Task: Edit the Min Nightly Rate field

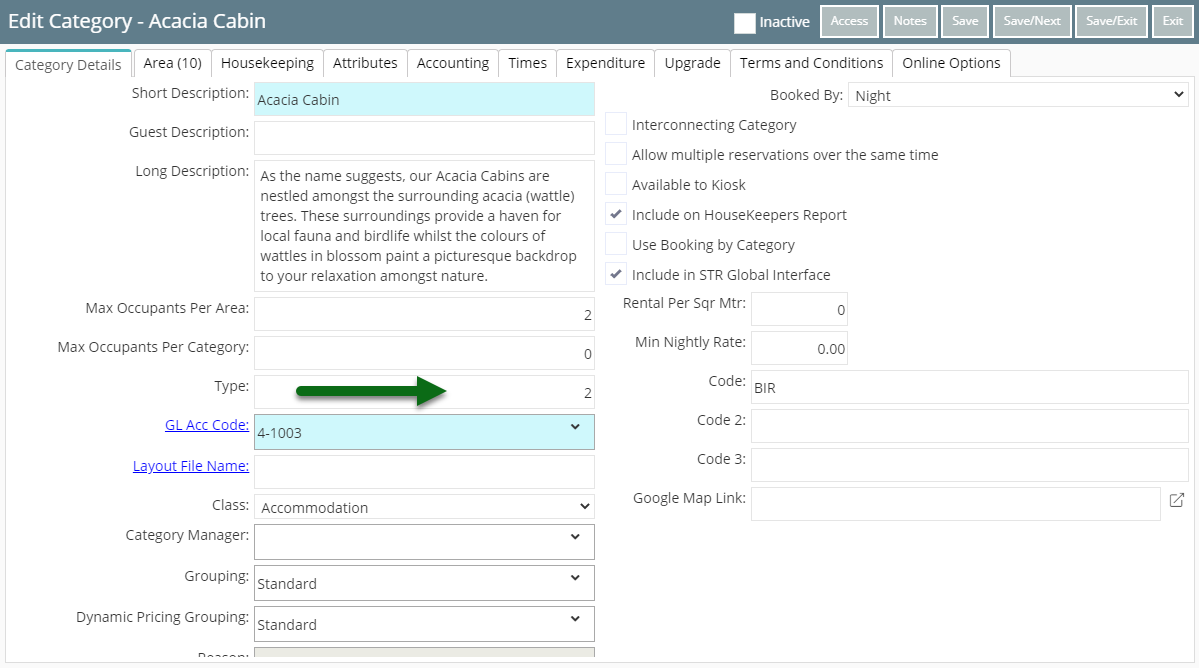Action: click(799, 348)
